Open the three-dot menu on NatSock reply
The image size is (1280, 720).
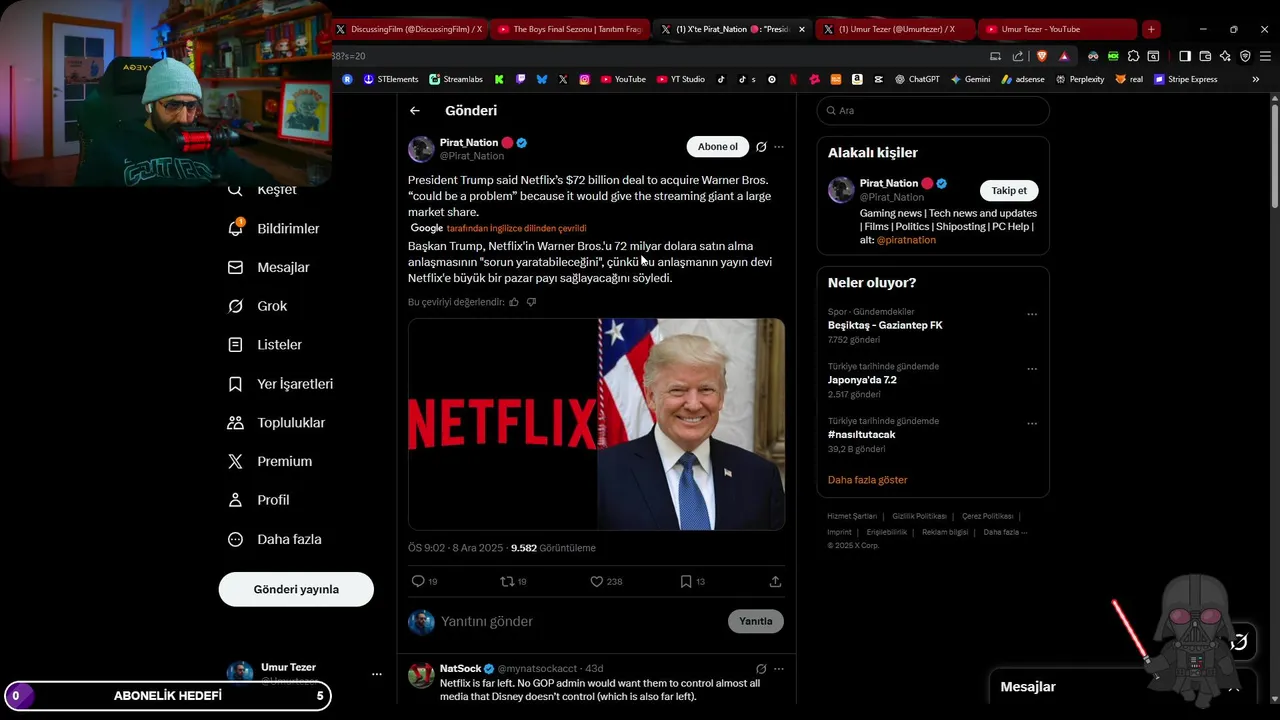779,669
